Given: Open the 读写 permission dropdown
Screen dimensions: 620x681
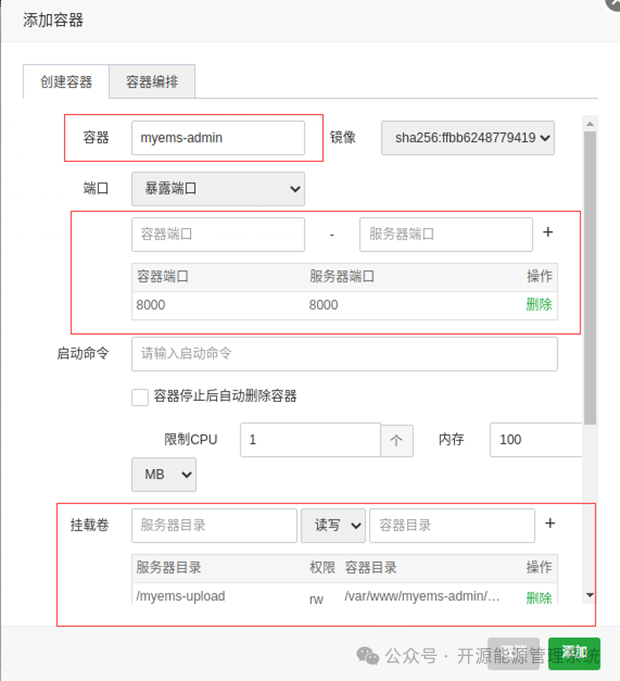Looking at the screenshot, I should tap(333, 526).
